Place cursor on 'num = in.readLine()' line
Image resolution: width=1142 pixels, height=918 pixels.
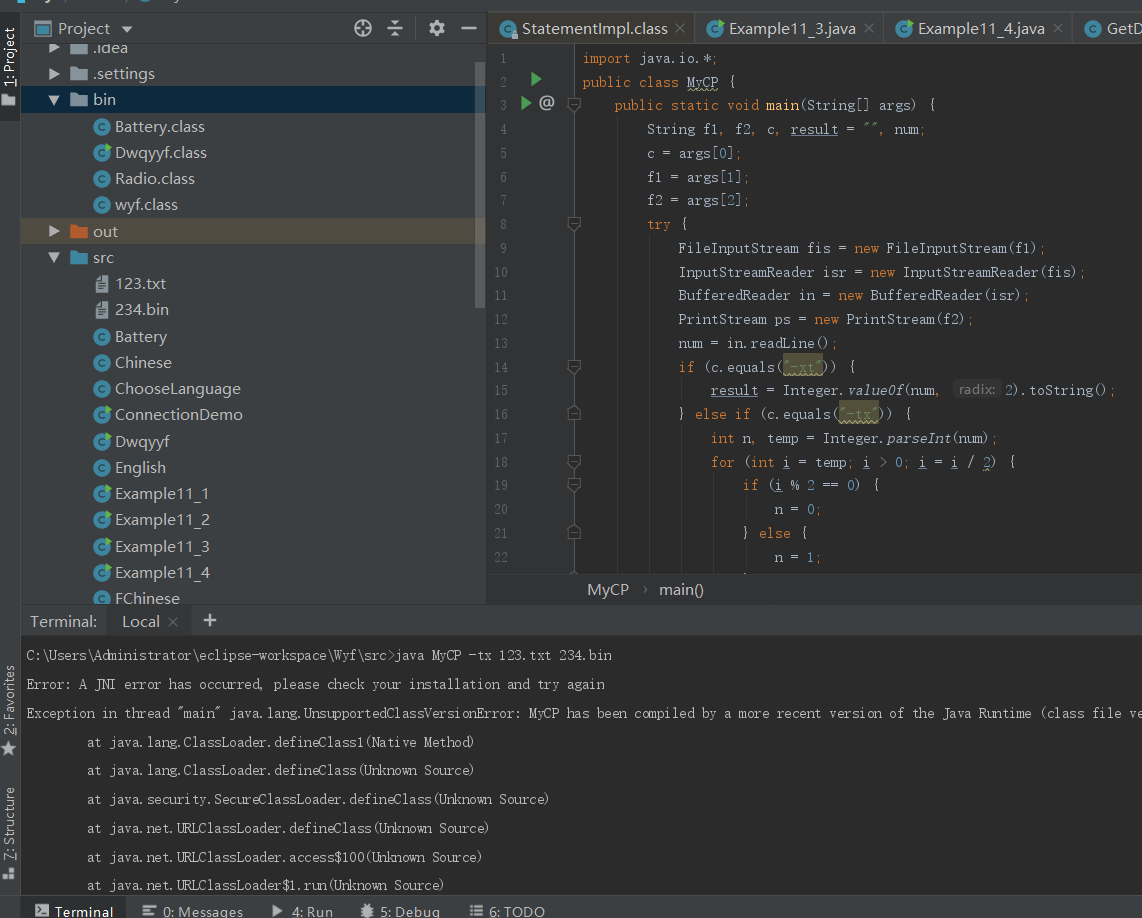(757, 343)
